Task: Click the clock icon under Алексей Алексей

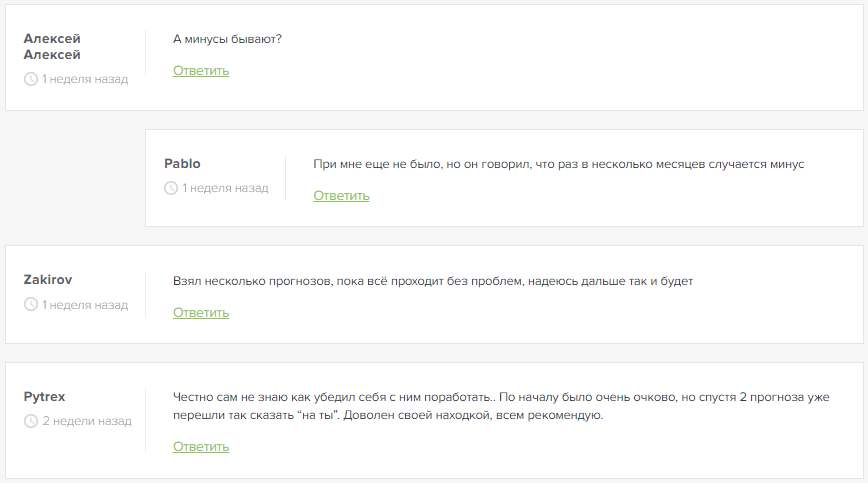Action: click(31, 79)
